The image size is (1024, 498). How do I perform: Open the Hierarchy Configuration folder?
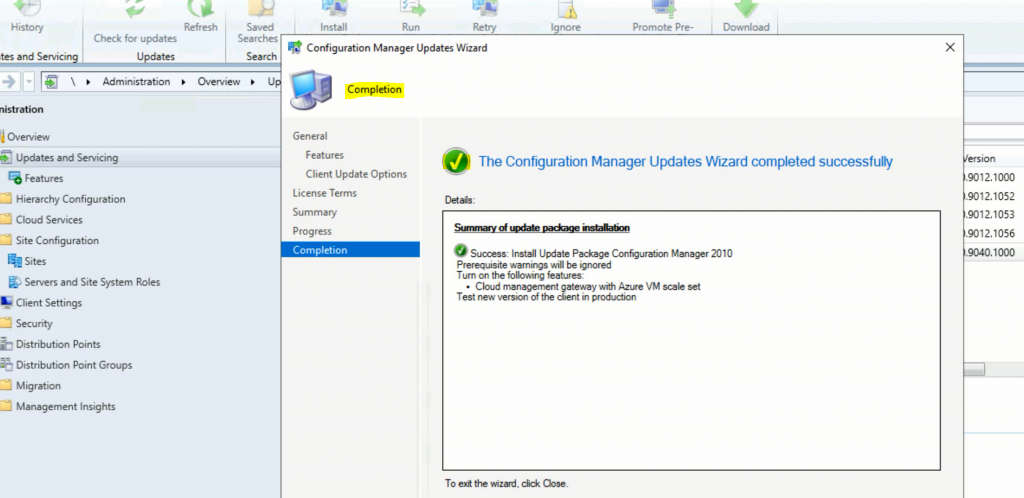click(70, 199)
